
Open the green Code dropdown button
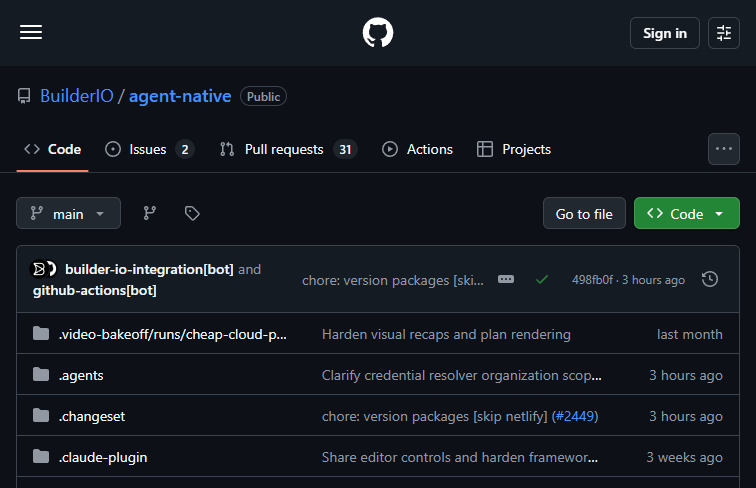pyautogui.click(x=687, y=213)
